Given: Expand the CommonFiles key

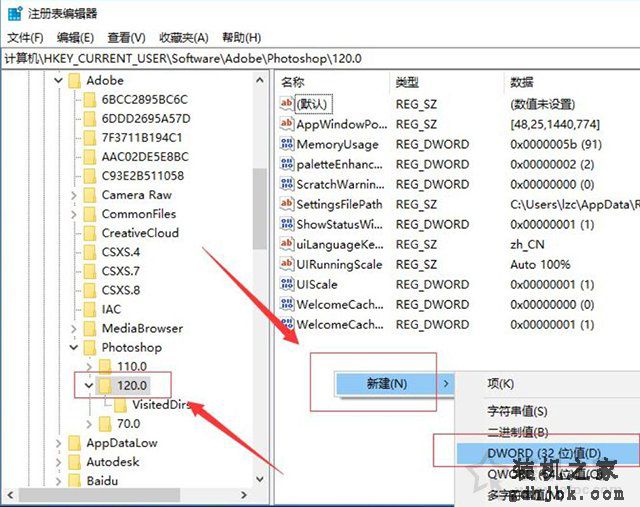Looking at the screenshot, I should pos(74,214).
